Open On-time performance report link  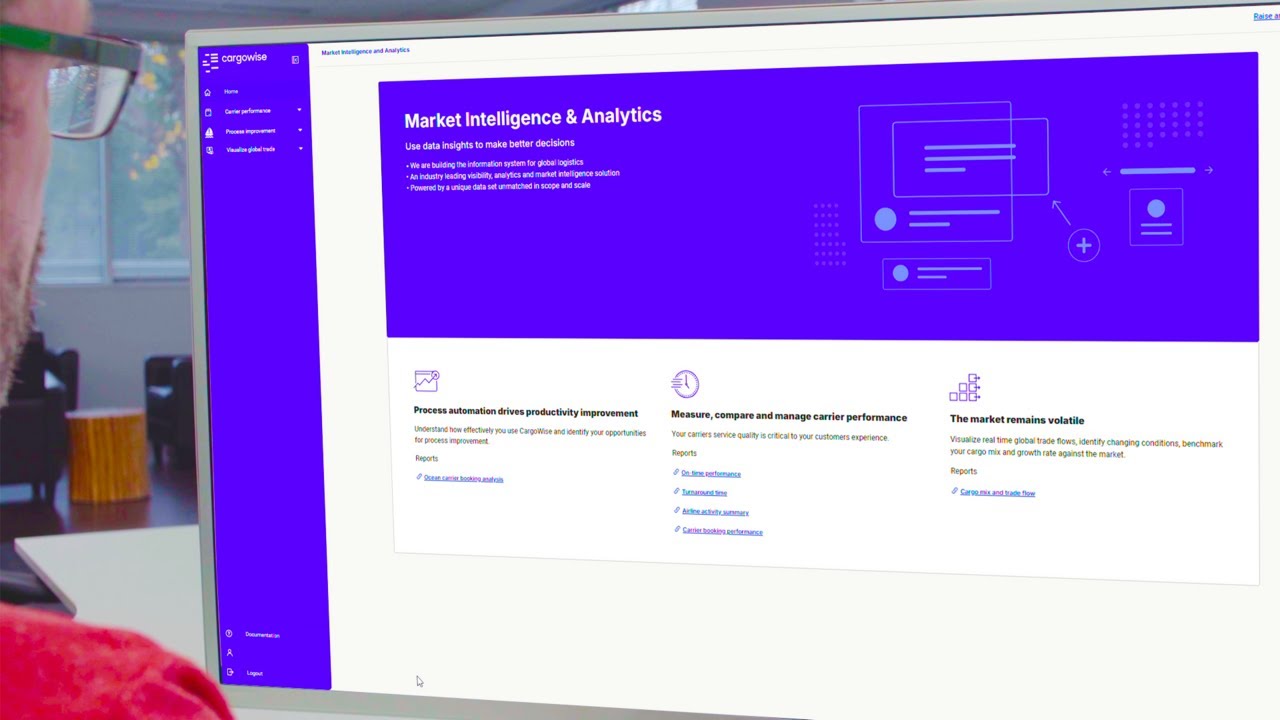[x=711, y=473]
